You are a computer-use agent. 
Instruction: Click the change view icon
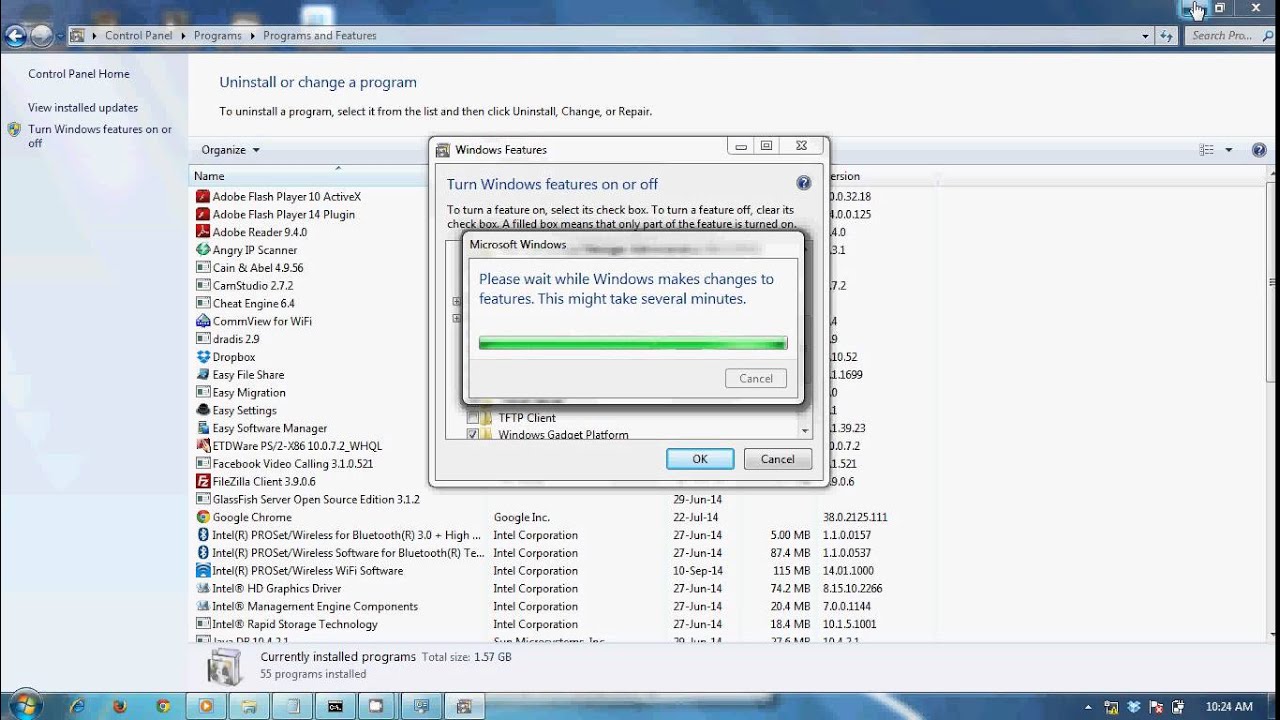point(1206,150)
